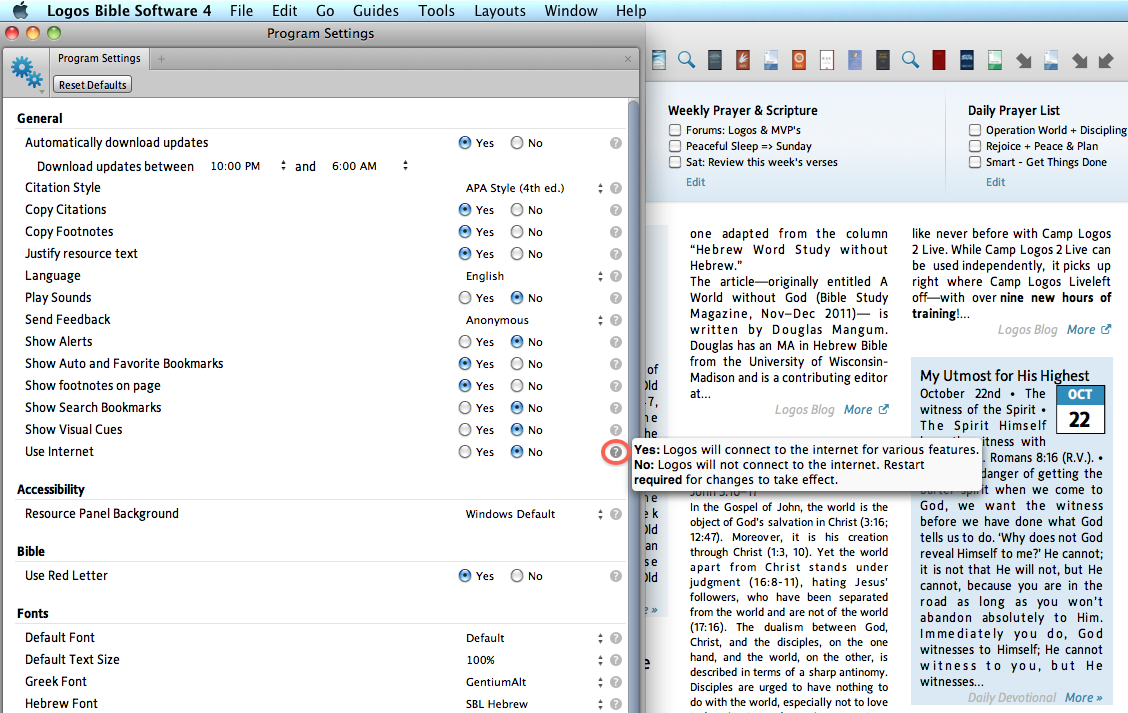Click help icon for Resource Panel Background
This screenshot has width=1128, height=713.
(616, 514)
